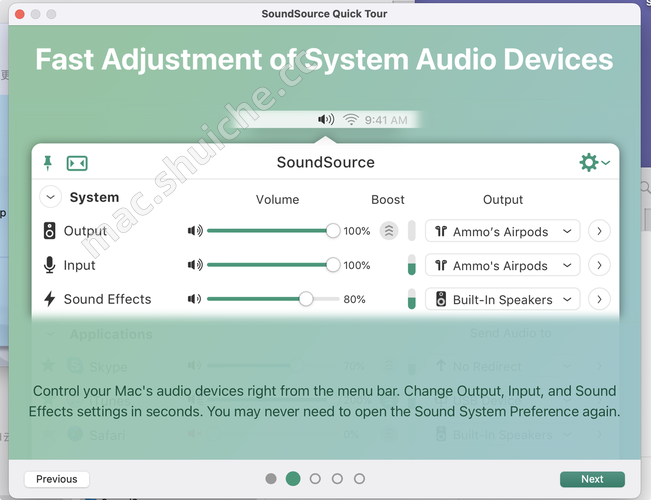Open the Input device dropdown
Screen dimensions: 651x500
pos(502,265)
